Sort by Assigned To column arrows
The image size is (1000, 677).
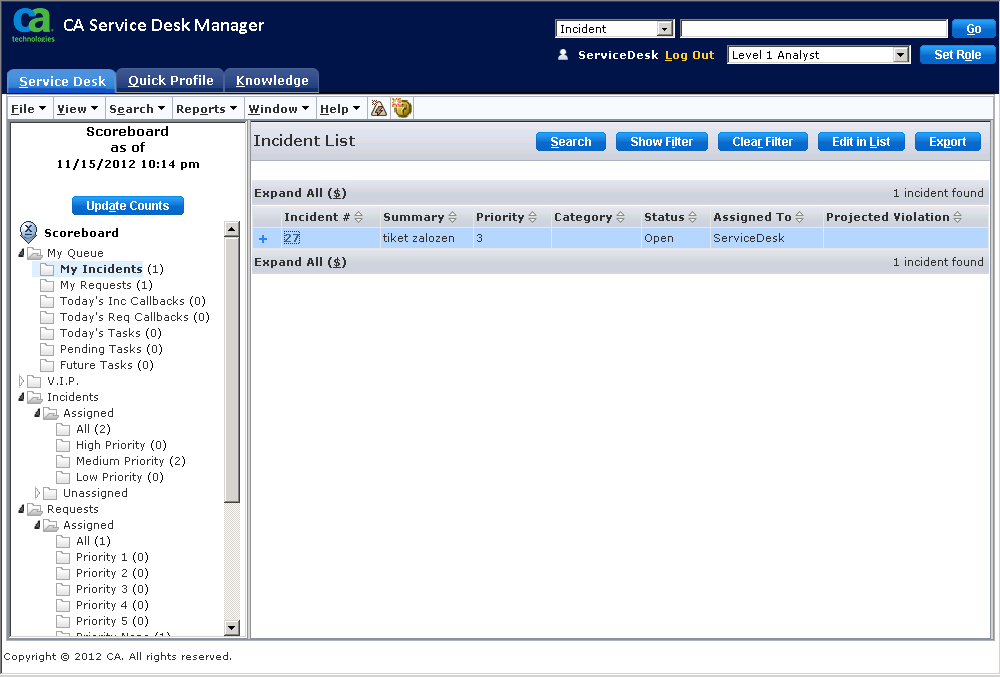tap(800, 217)
